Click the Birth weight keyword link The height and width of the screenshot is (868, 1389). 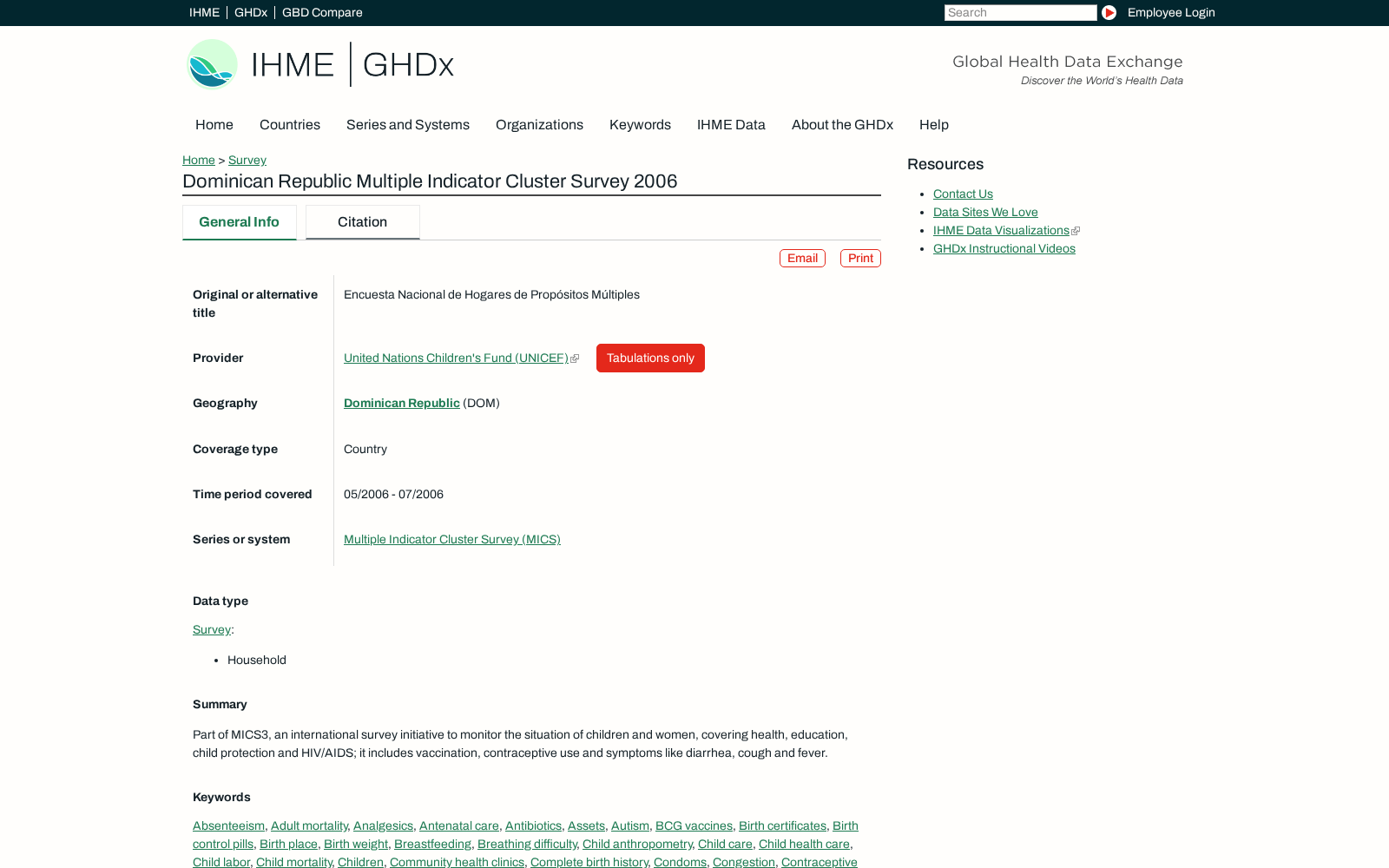click(356, 844)
